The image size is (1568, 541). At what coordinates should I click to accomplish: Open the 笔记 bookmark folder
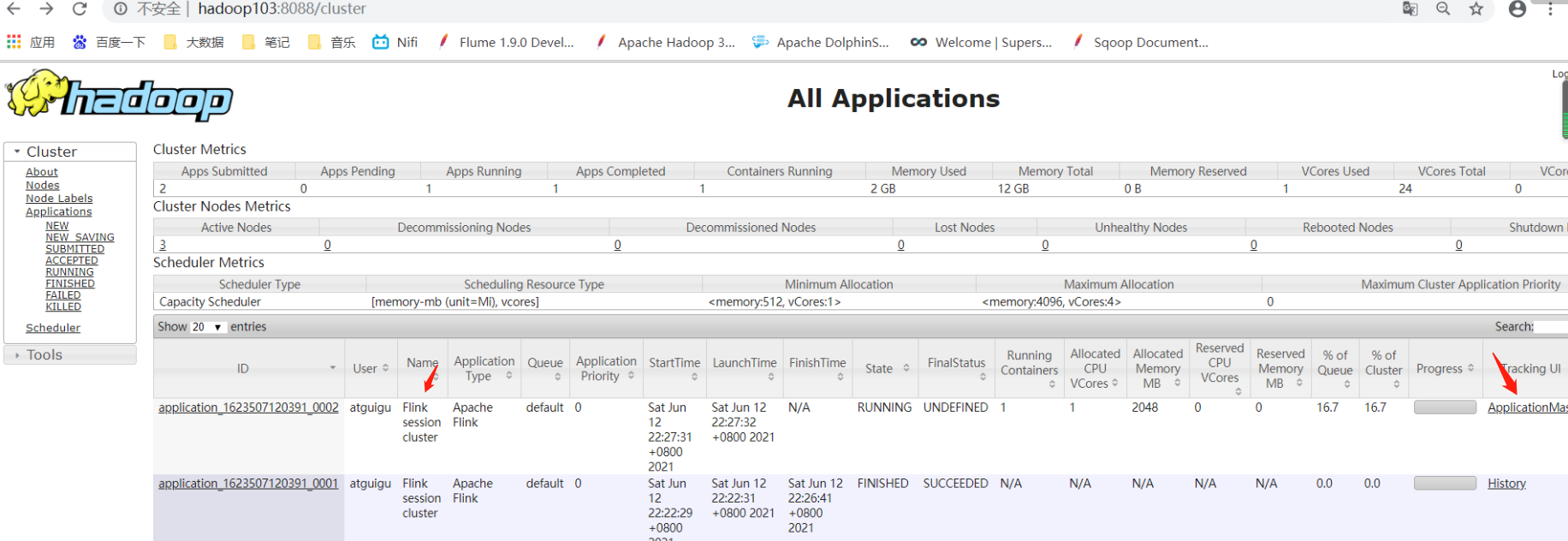[x=266, y=42]
